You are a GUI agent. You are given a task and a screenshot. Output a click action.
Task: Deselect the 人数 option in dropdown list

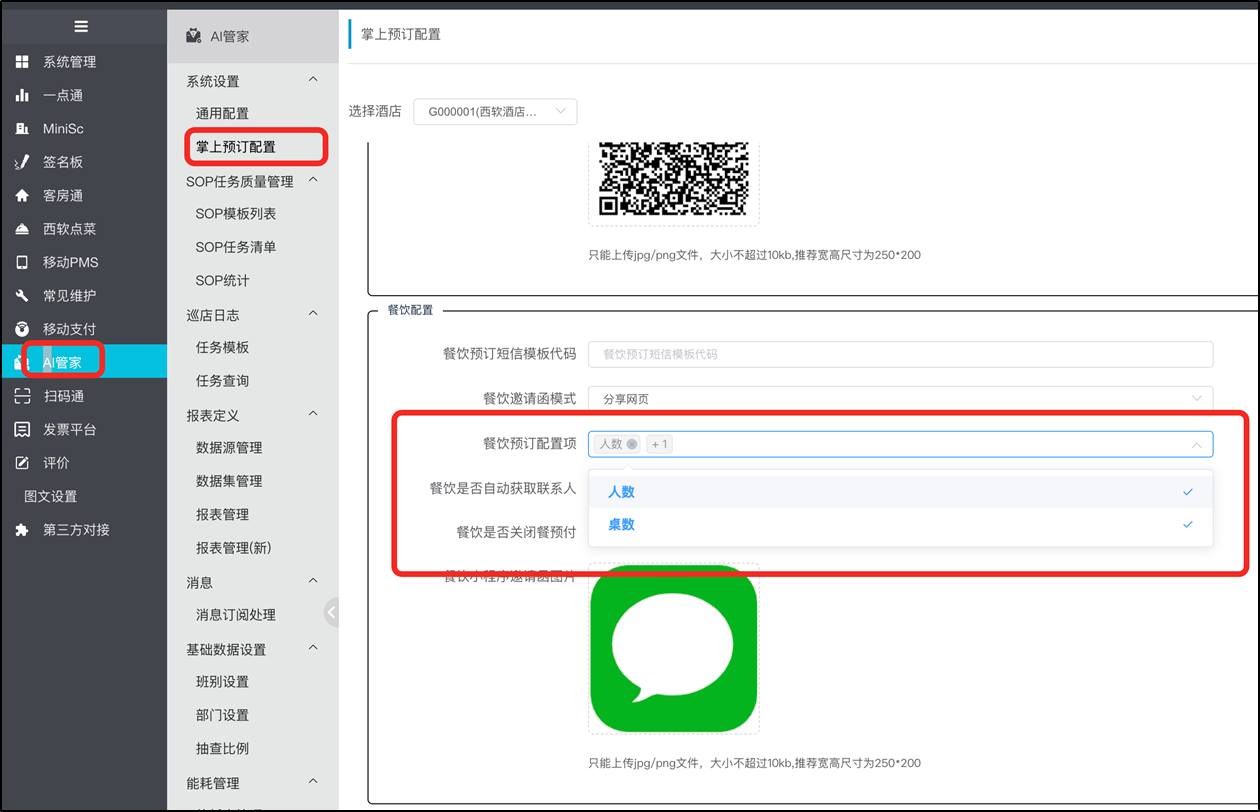900,492
